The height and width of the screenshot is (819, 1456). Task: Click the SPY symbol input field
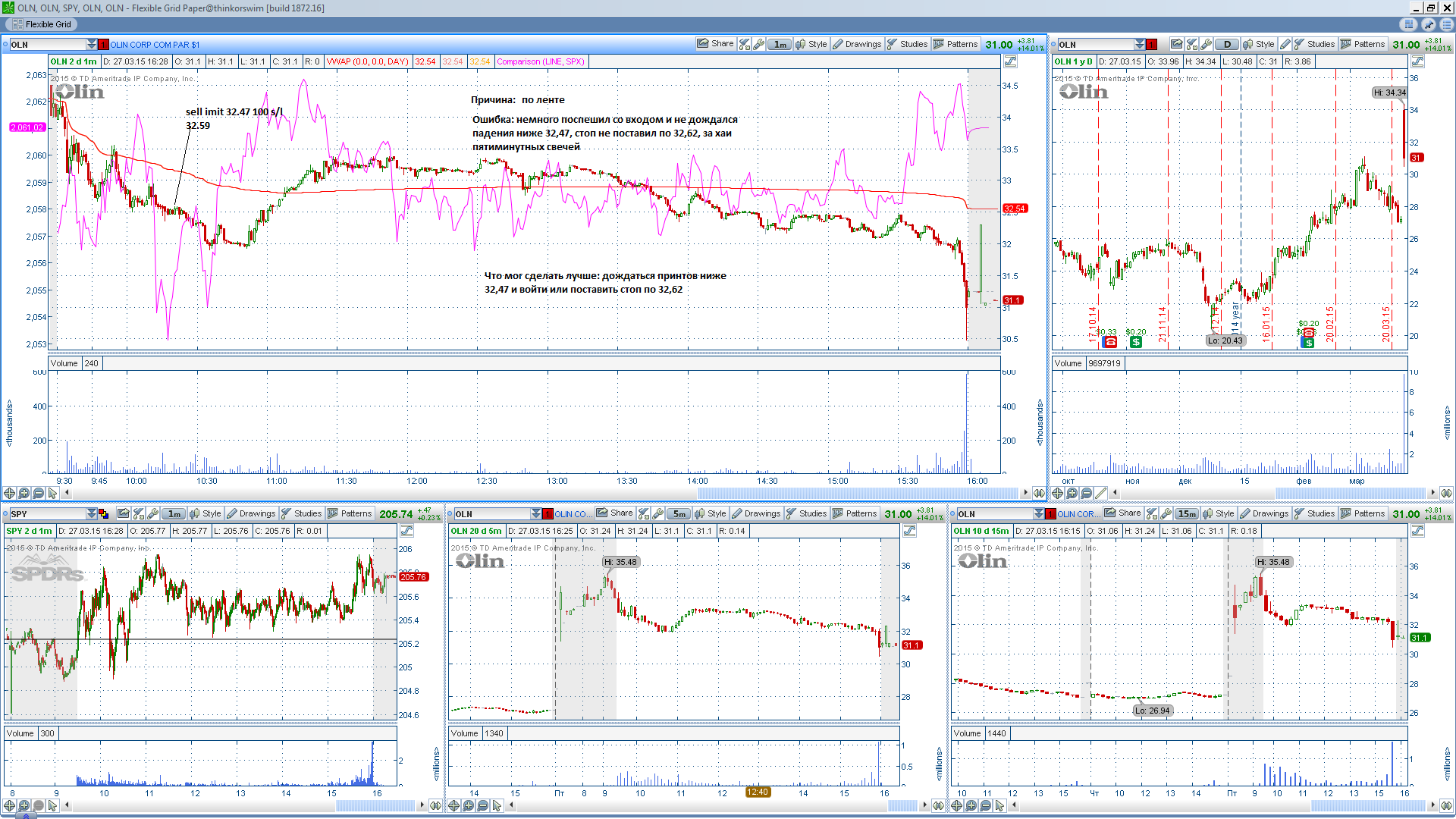pos(48,514)
